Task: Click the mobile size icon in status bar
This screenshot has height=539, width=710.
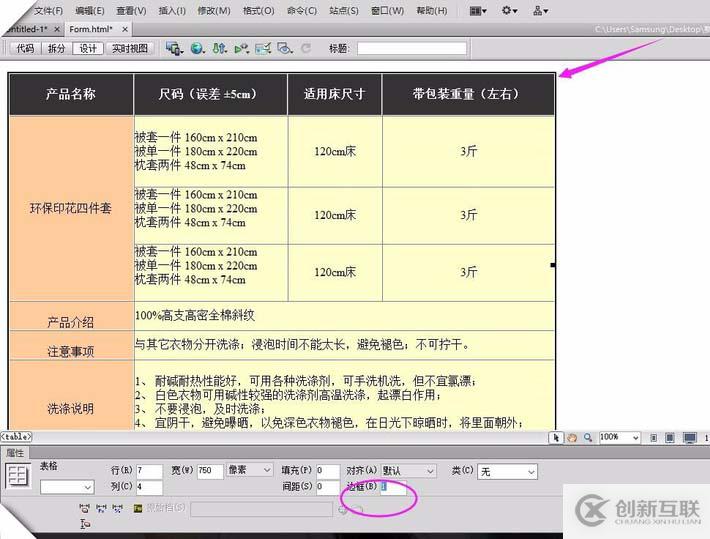Action: 653,438
